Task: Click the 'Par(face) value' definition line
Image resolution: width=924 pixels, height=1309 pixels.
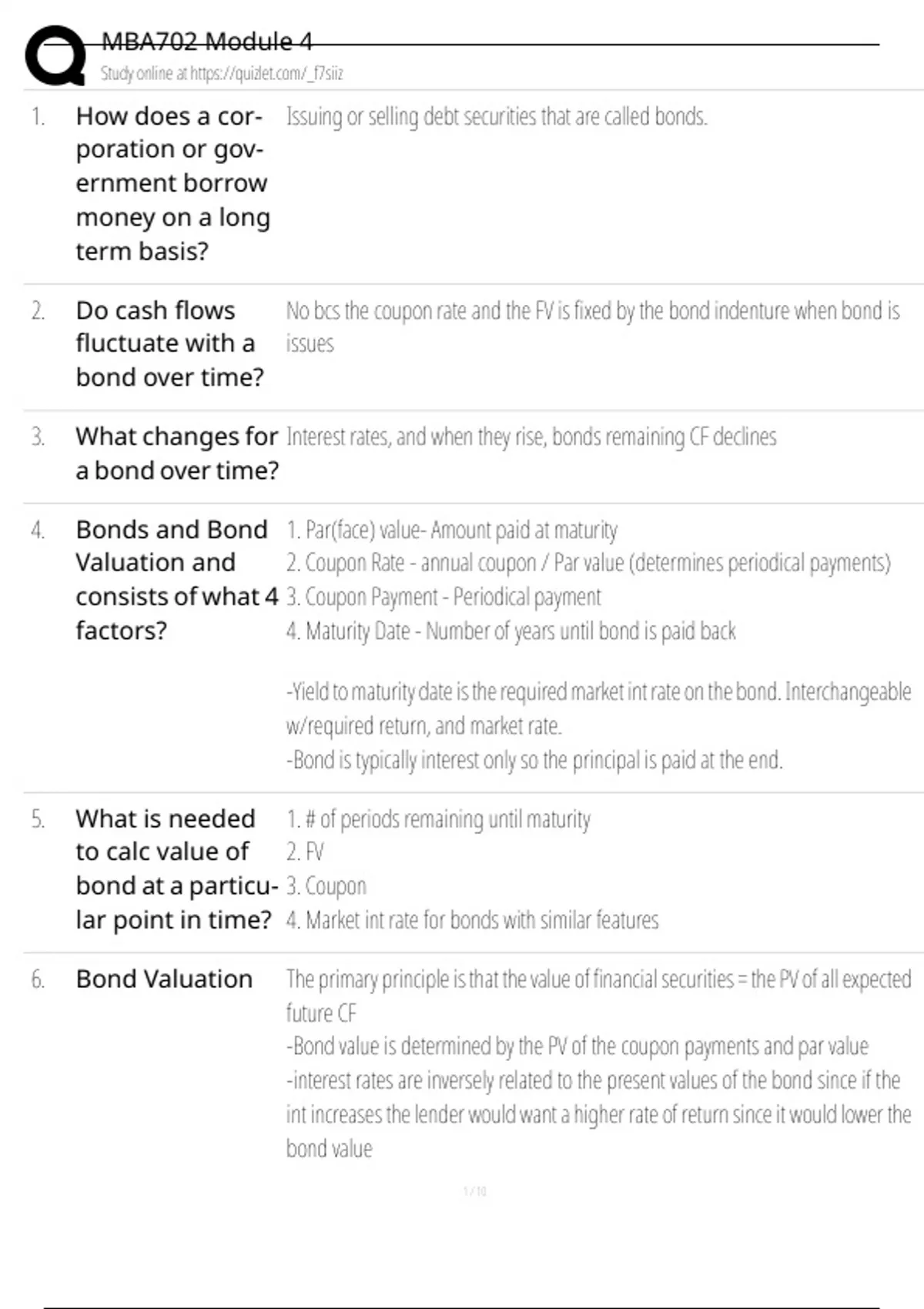Action: (451, 531)
